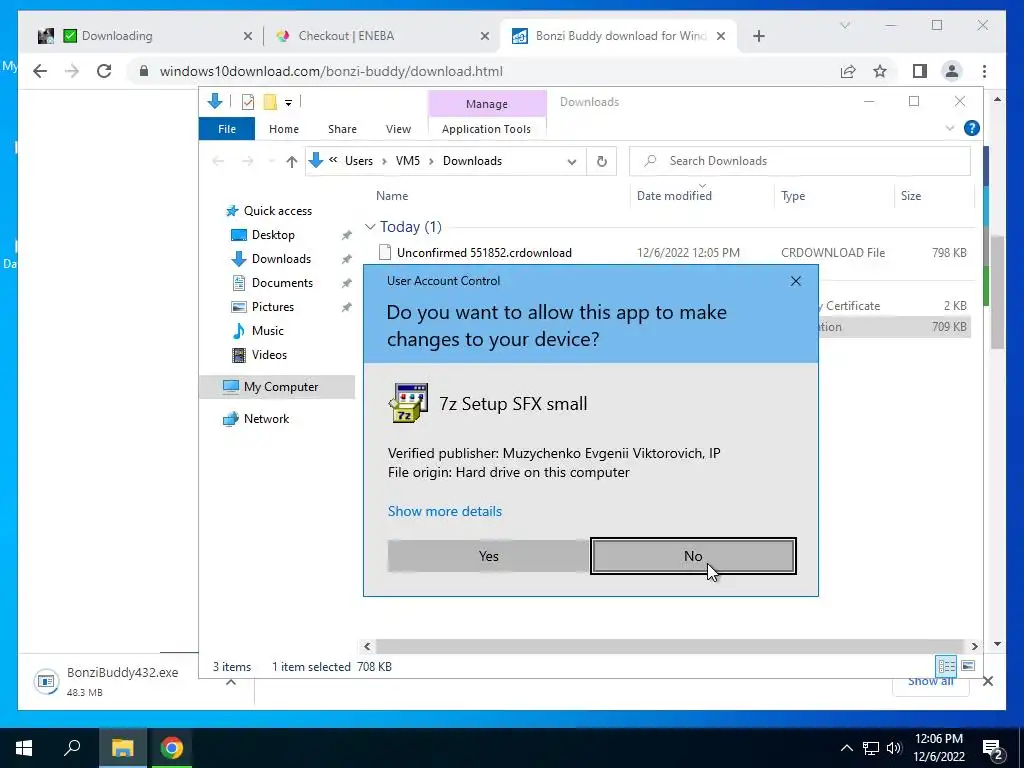The width and height of the screenshot is (1024, 768).
Task: Click No in User Account Control dialog
Action: click(693, 556)
